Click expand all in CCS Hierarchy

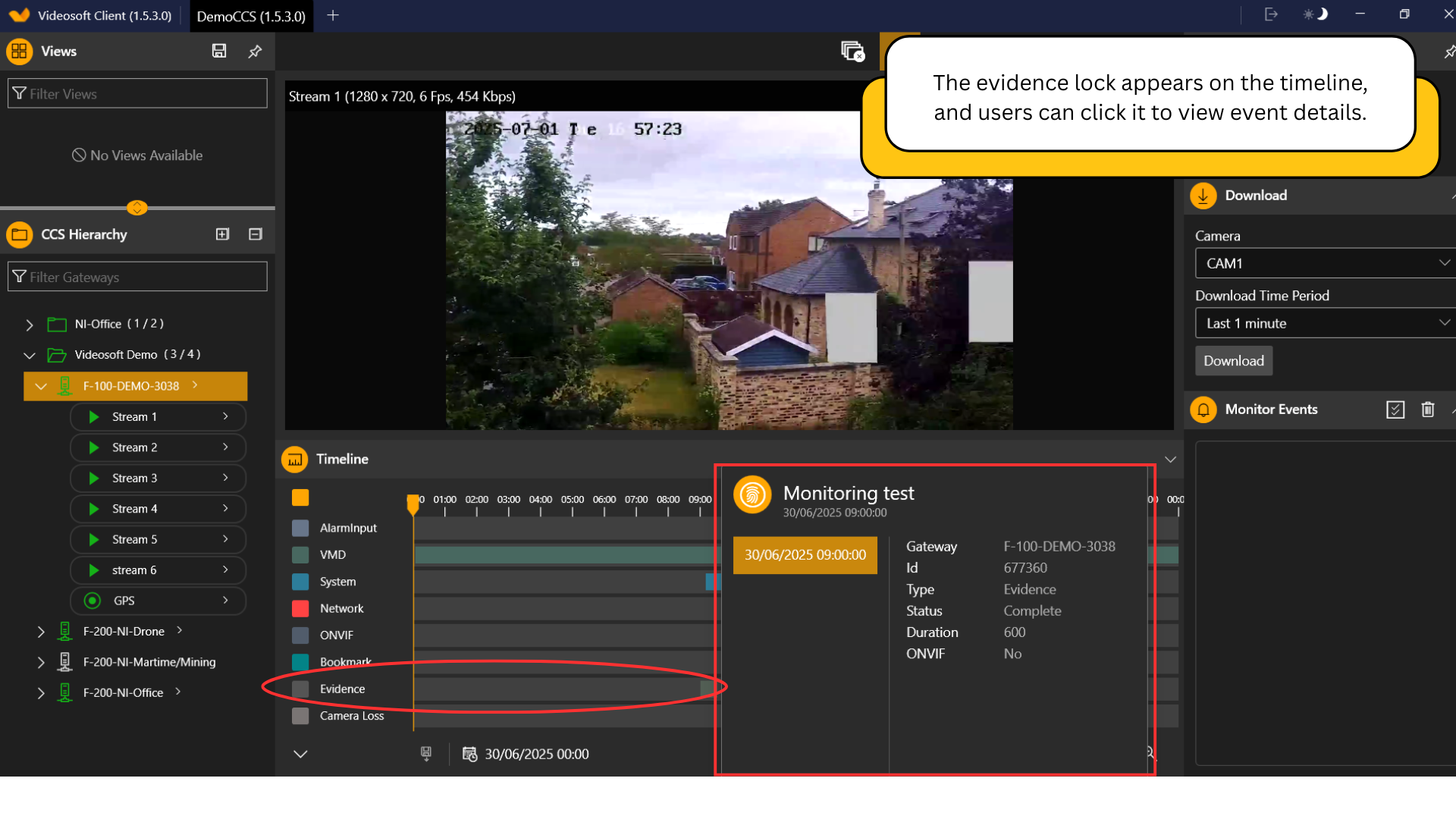(222, 234)
